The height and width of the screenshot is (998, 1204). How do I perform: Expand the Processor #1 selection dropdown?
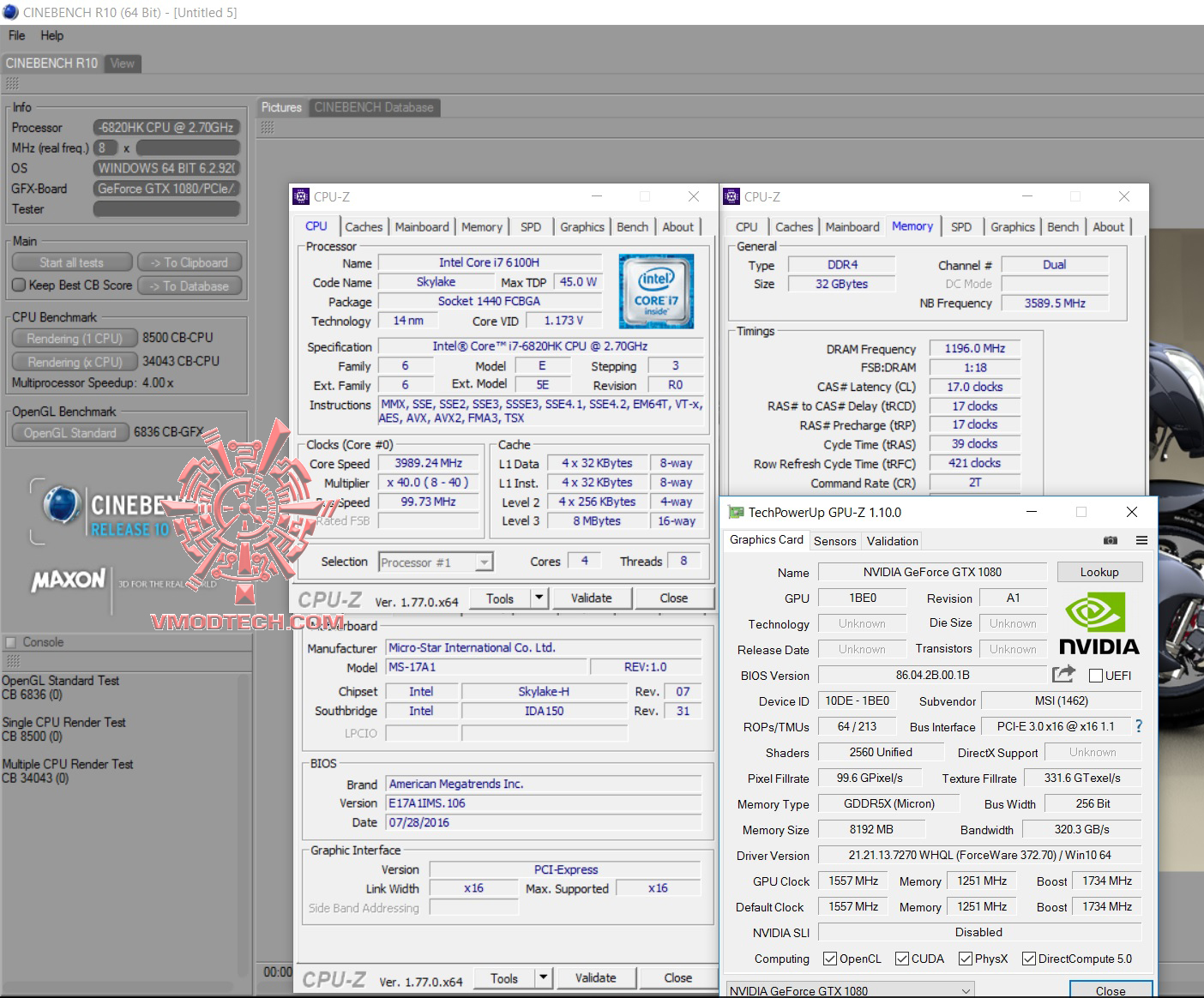tap(485, 562)
